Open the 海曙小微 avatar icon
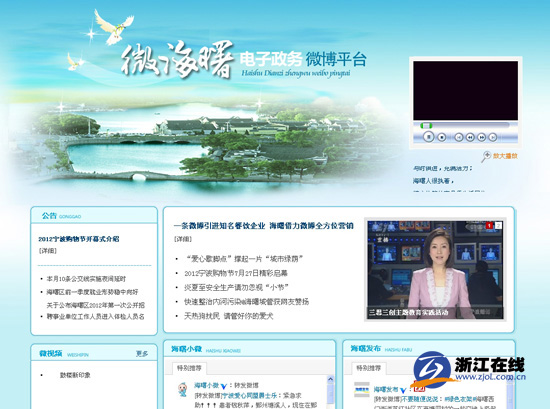550x409 pixels. click(x=182, y=389)
